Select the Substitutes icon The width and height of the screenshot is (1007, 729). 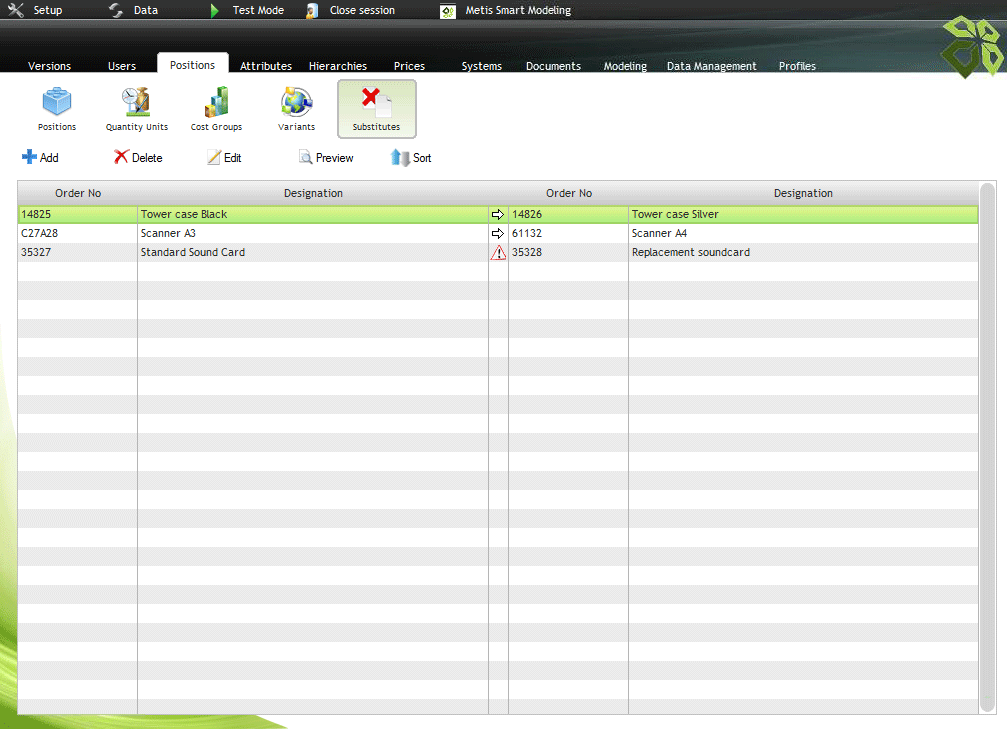(376, 109)
